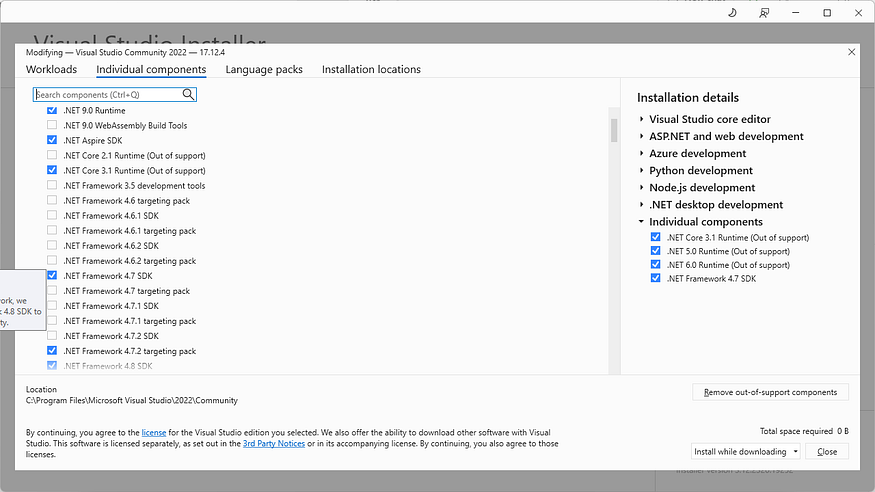Screen dimensions: 875x492
Task: Expand ASP.NET and web development details
Action: pyautogui.click(x=642, y=136)
